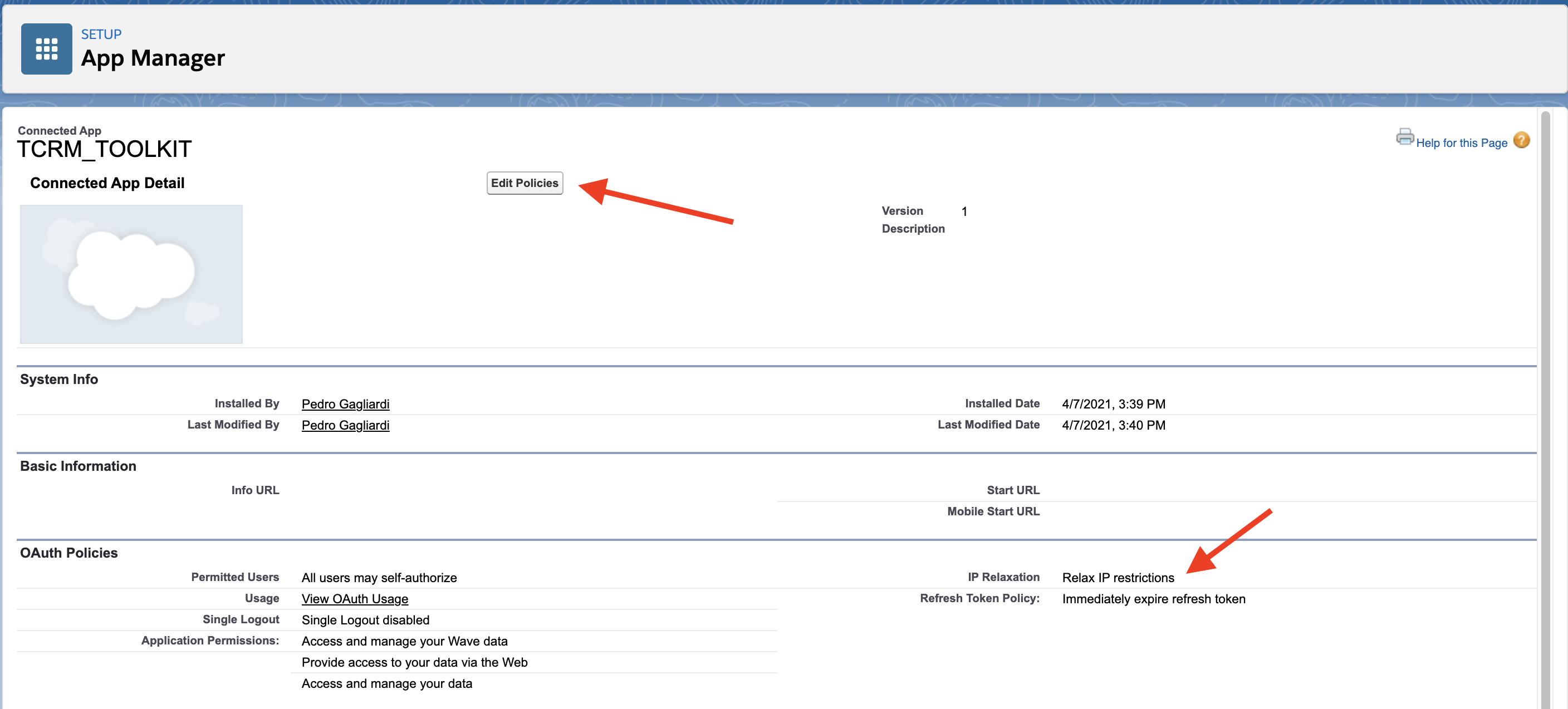The image size is (1568, 709).
Task: Click the vertical scrollbar on the right
Action: [1545, 365]
